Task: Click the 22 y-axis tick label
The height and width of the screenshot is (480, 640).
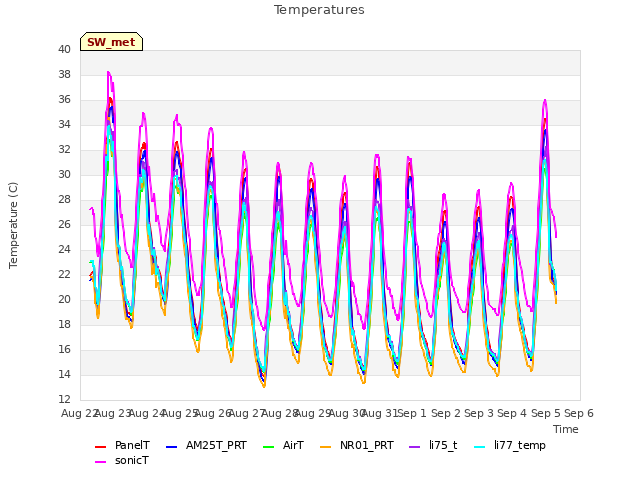Action: 64,274
